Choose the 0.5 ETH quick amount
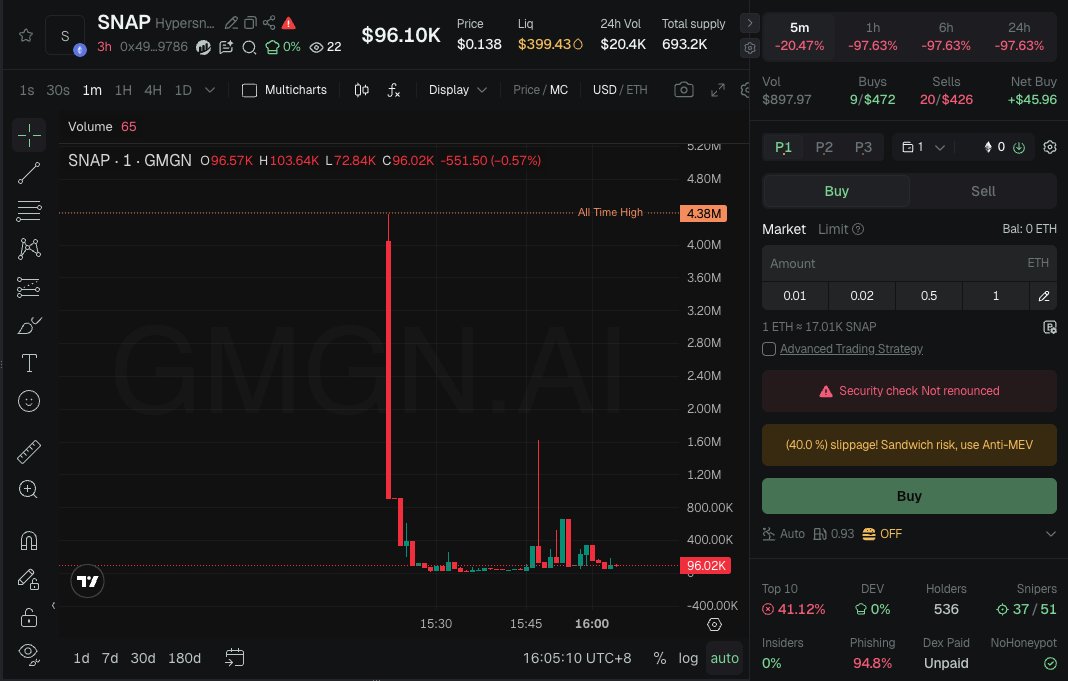Viewport: 1068px width, 681px height. pos(929,296)
